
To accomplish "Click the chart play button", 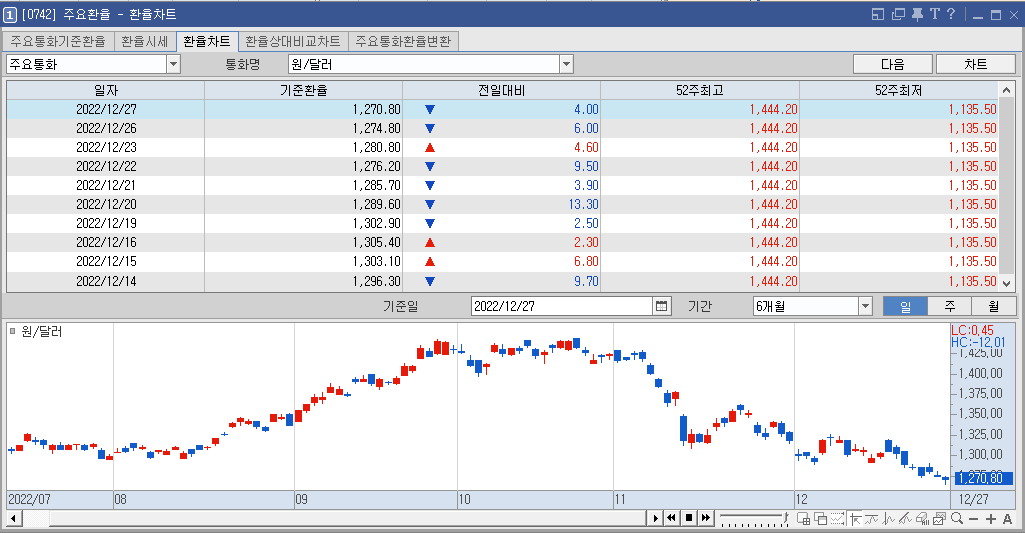I will click(x=656, y=519).
